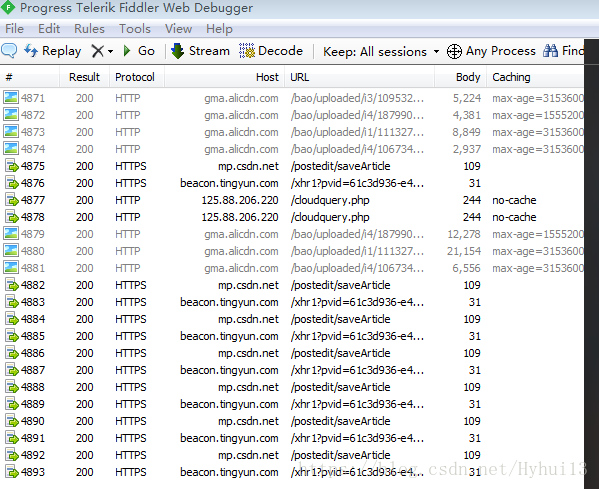Select gma.alicdn.com host in session 4871
This screenshot has width=599, height=489.
(x=241, y=98)
